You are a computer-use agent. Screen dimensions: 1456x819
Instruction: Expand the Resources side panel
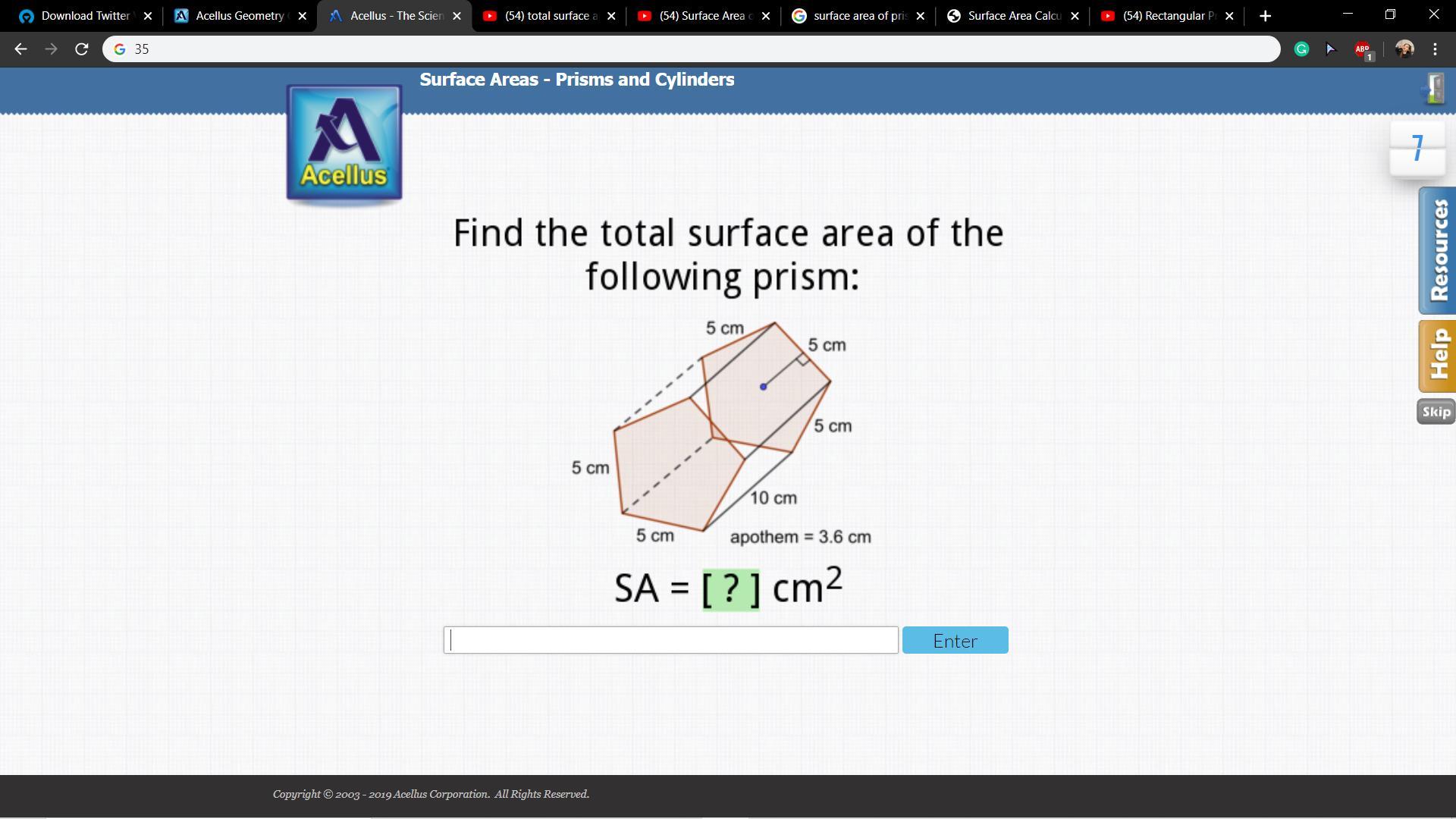1437,250
